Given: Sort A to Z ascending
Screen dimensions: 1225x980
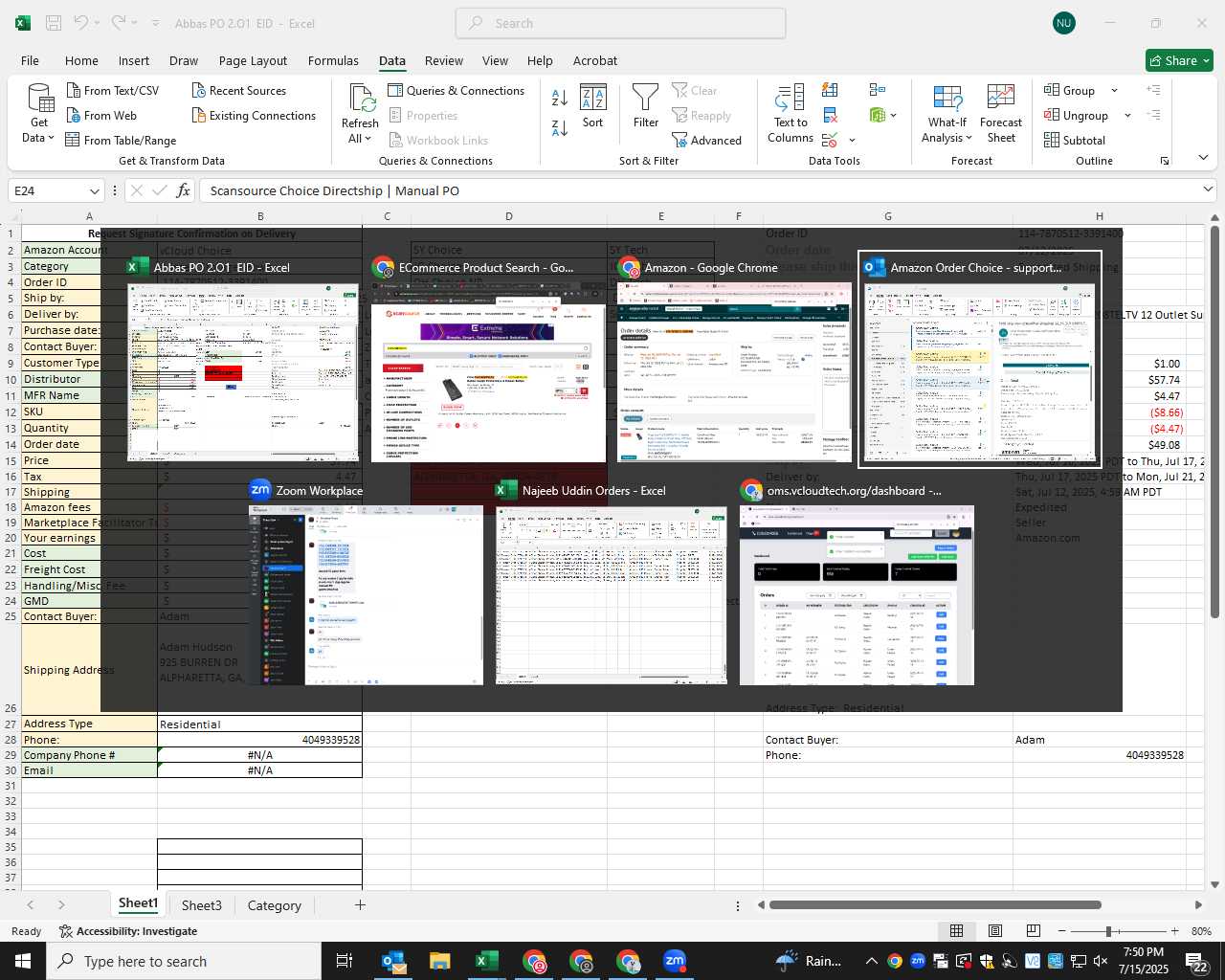Looking at the screenshot, I should point(560,98).
